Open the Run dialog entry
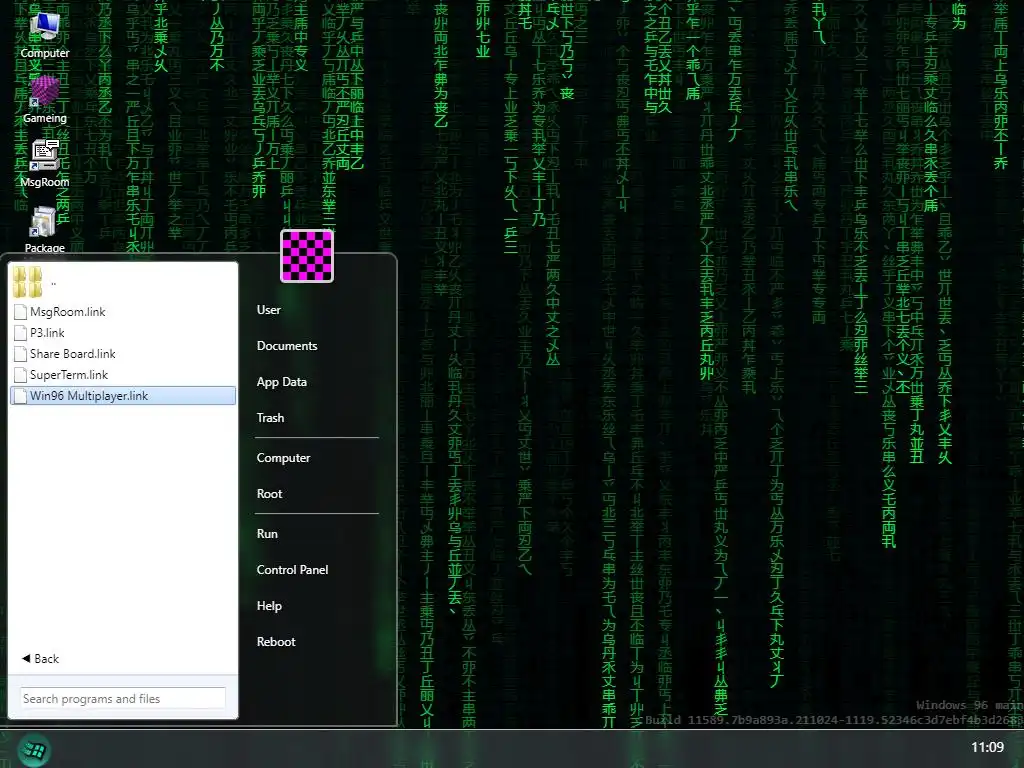 click(x=267, y=534)
